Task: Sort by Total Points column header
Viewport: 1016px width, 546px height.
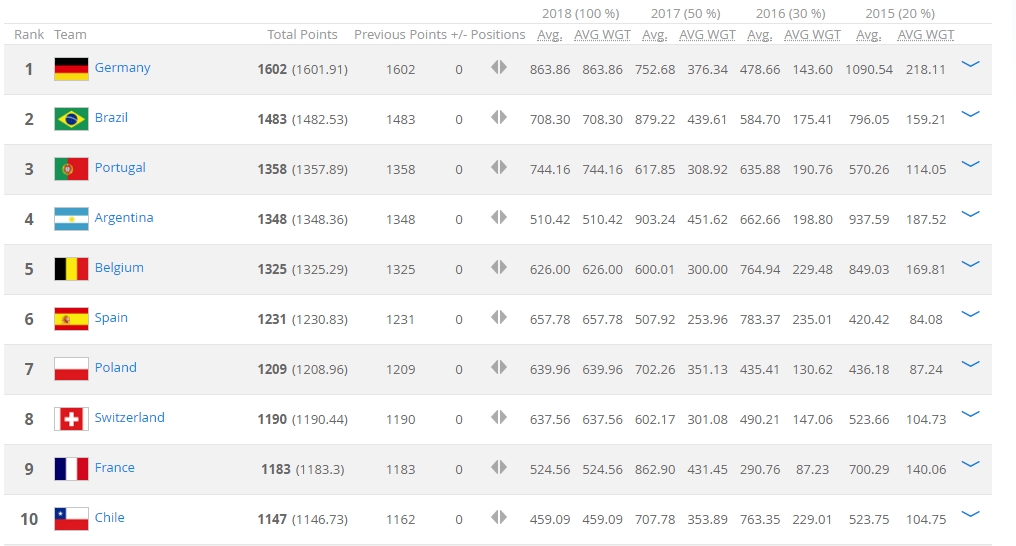Action: click(303, 34)
